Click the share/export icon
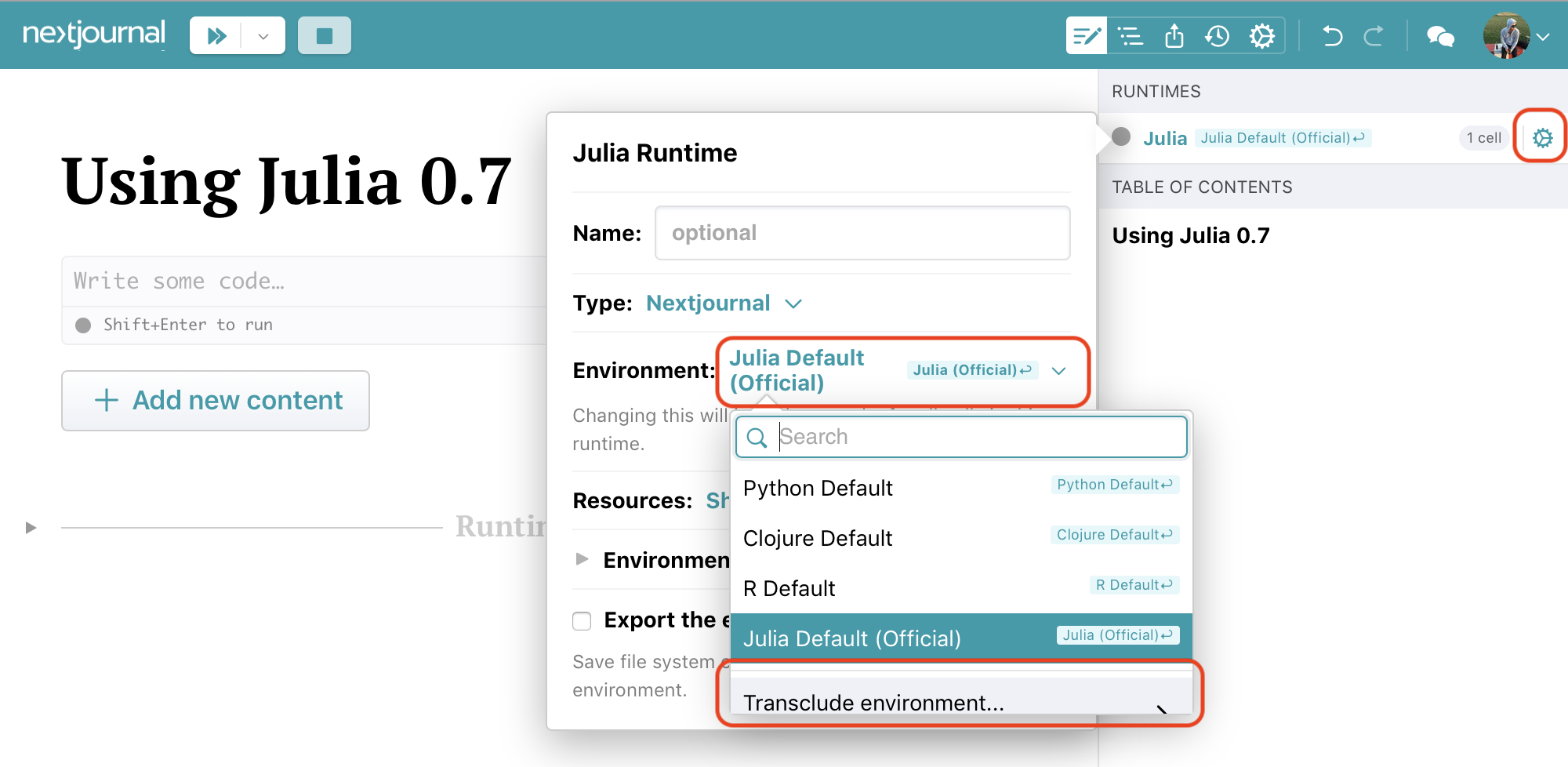The image size is (1568, 767). (x=1174, y=36)
